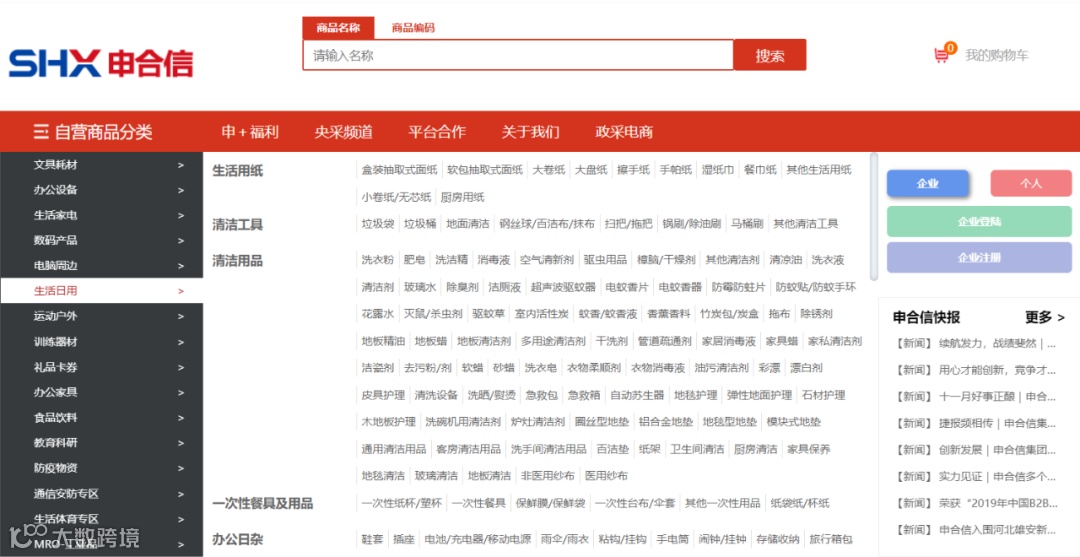Open 医用纱布 subcategory
The width and height of the screenshot is (1080, 557).
click(606, 476)
